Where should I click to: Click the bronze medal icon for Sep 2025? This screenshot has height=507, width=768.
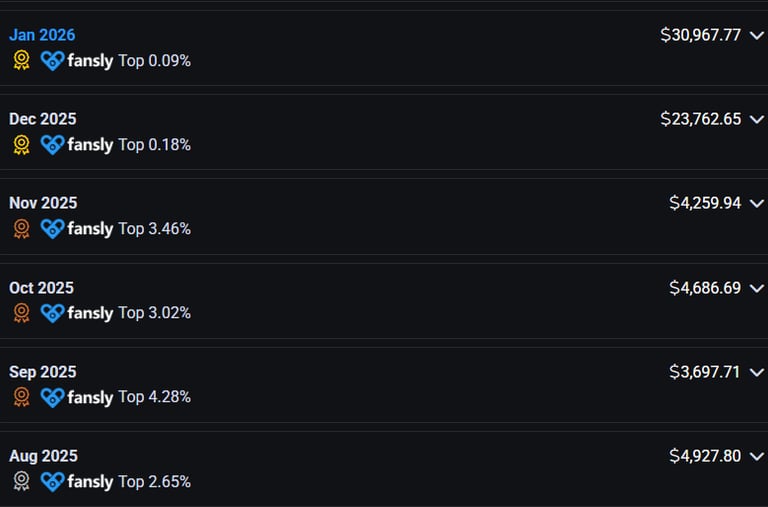click(21, 397)
